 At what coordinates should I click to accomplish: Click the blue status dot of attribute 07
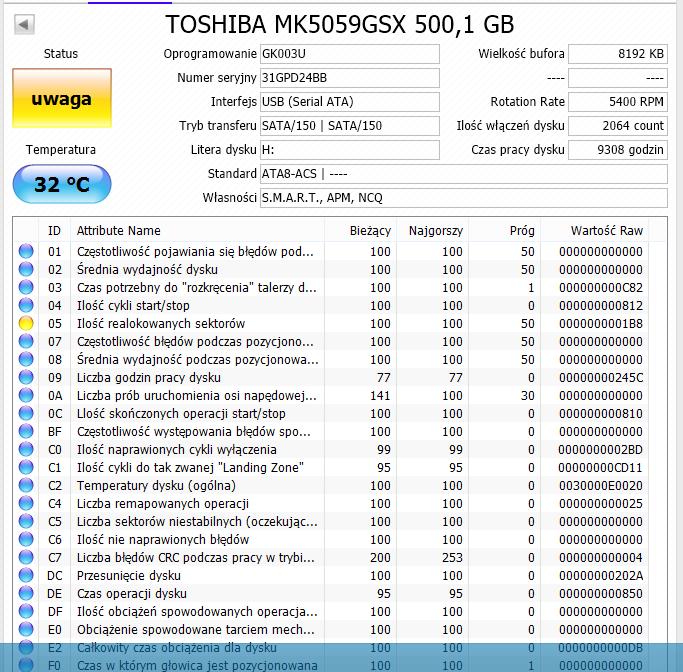coord(26,341)
